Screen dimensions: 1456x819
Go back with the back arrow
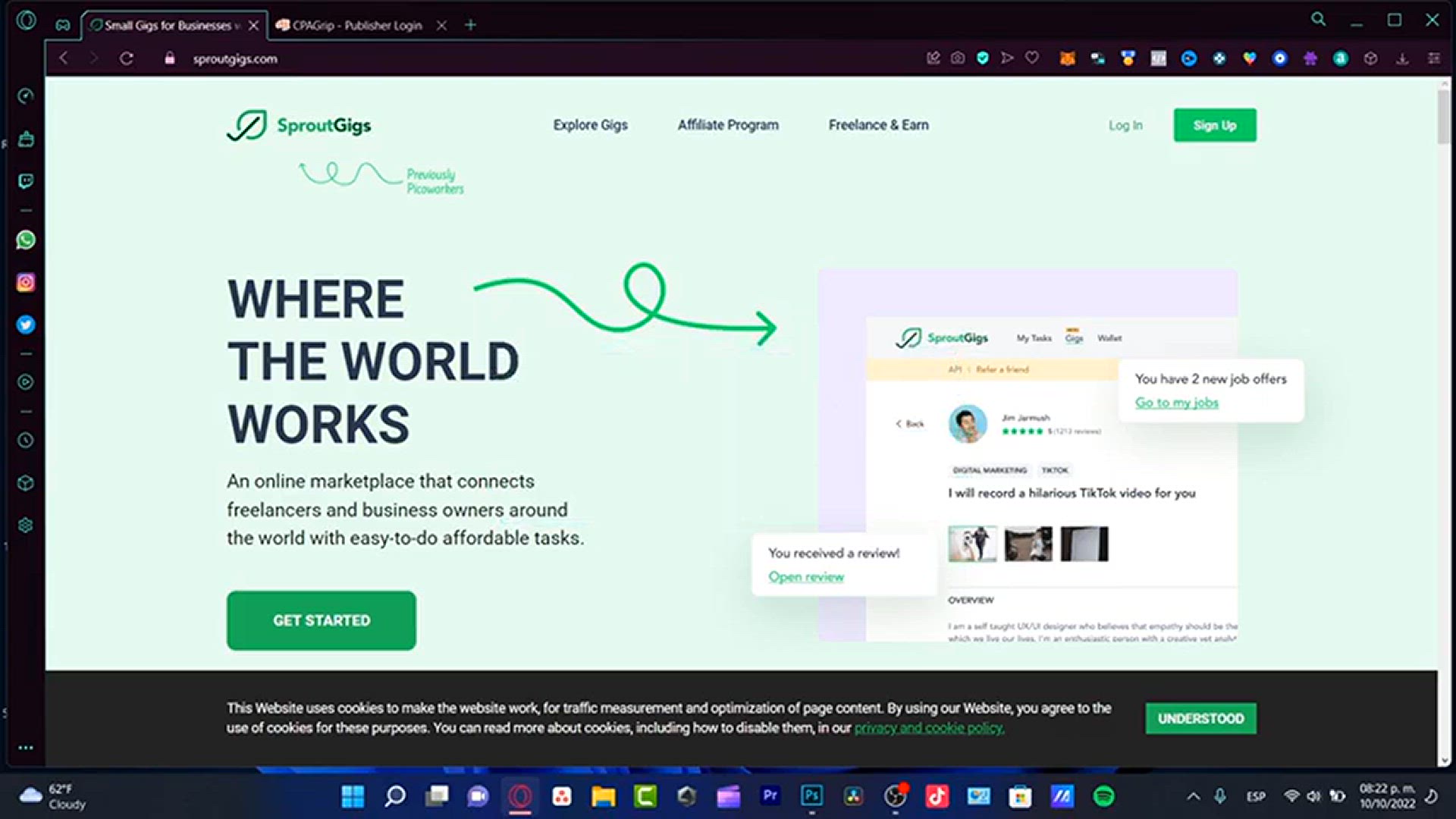[x=64, y=58]
